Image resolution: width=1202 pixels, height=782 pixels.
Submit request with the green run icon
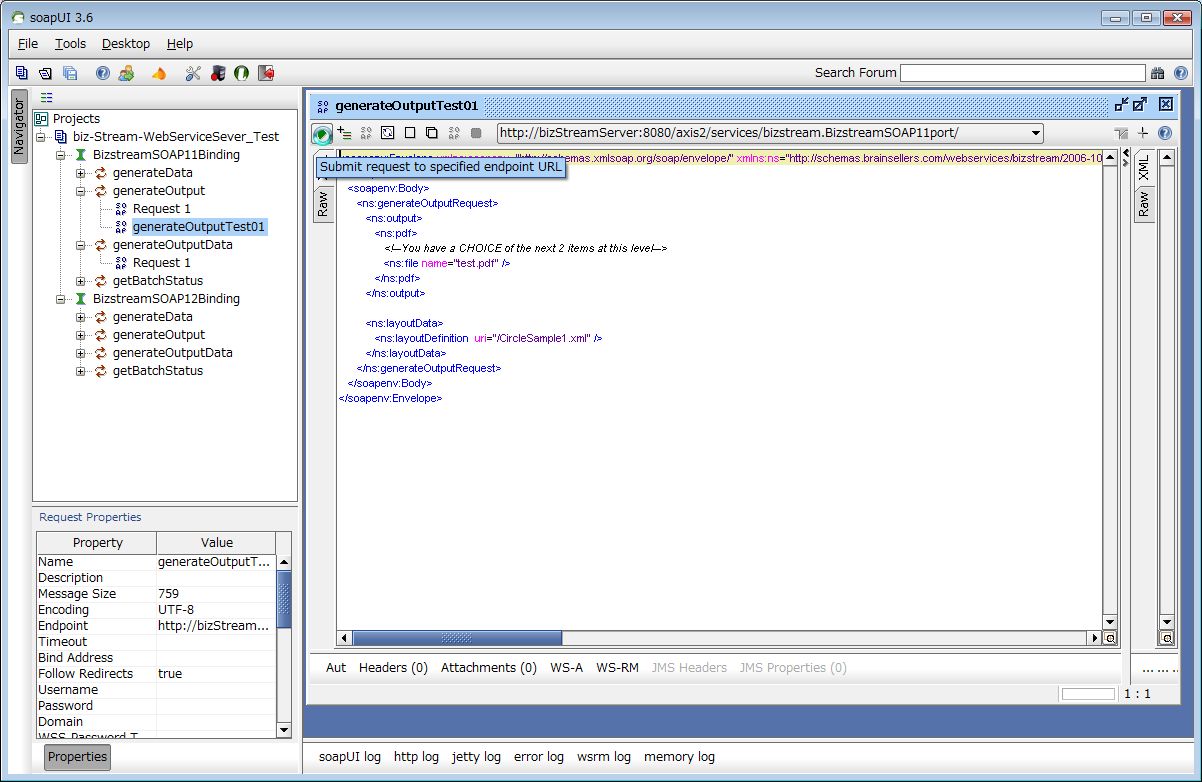322,133
